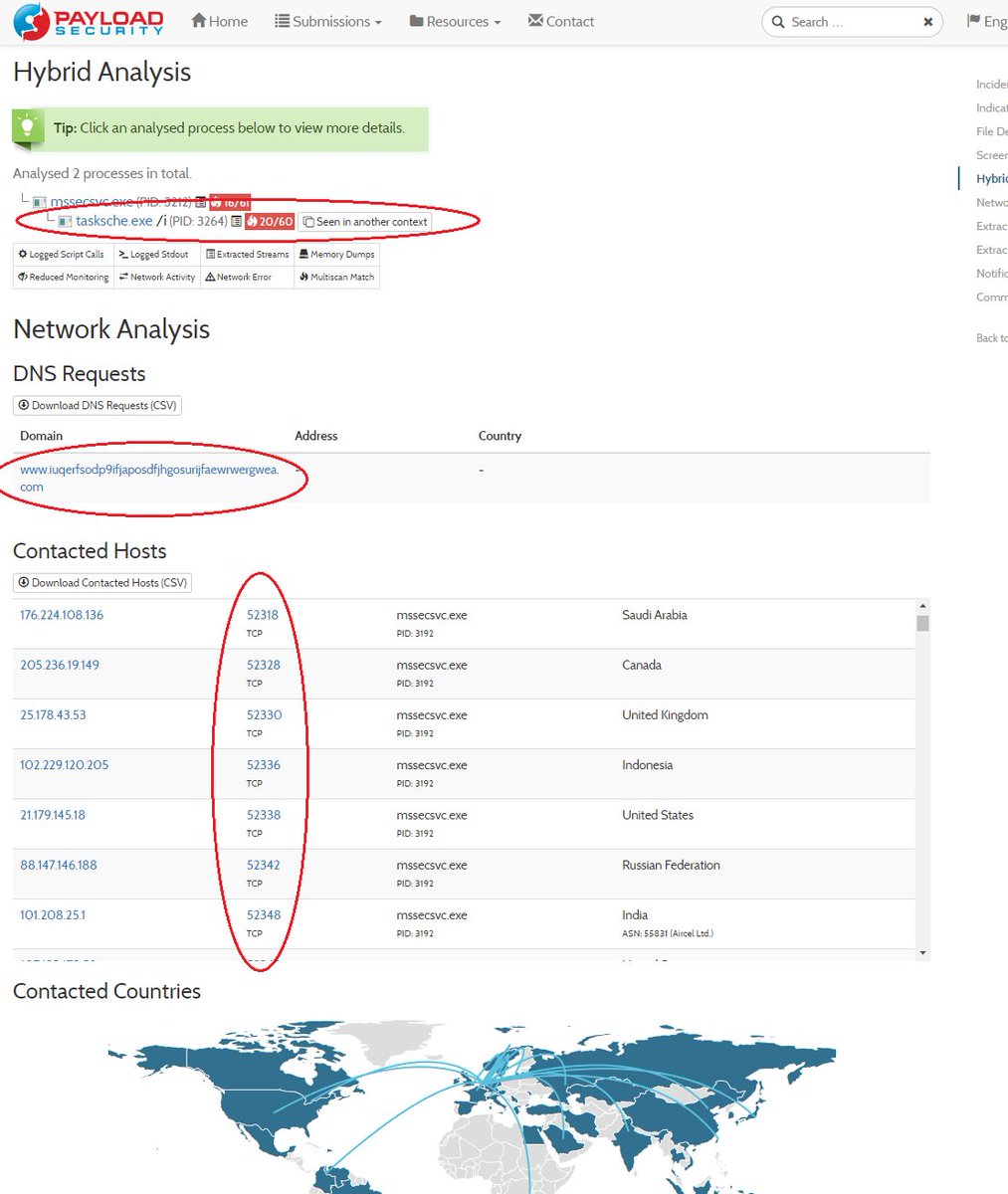
Task: Click the Address column header
Action: 316,436
